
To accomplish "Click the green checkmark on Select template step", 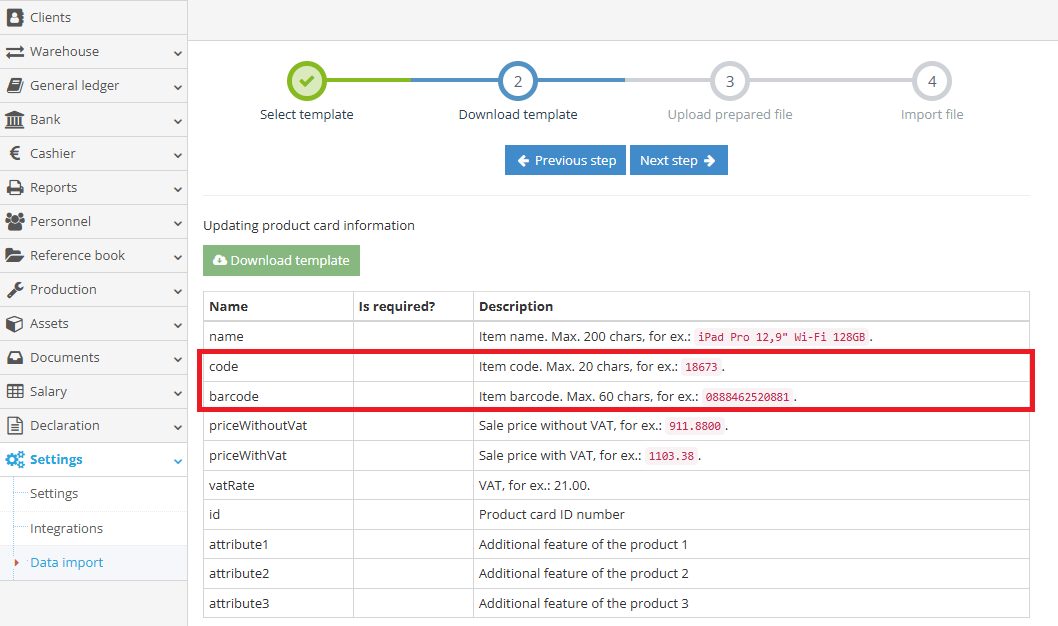I will tap(306, 80).
